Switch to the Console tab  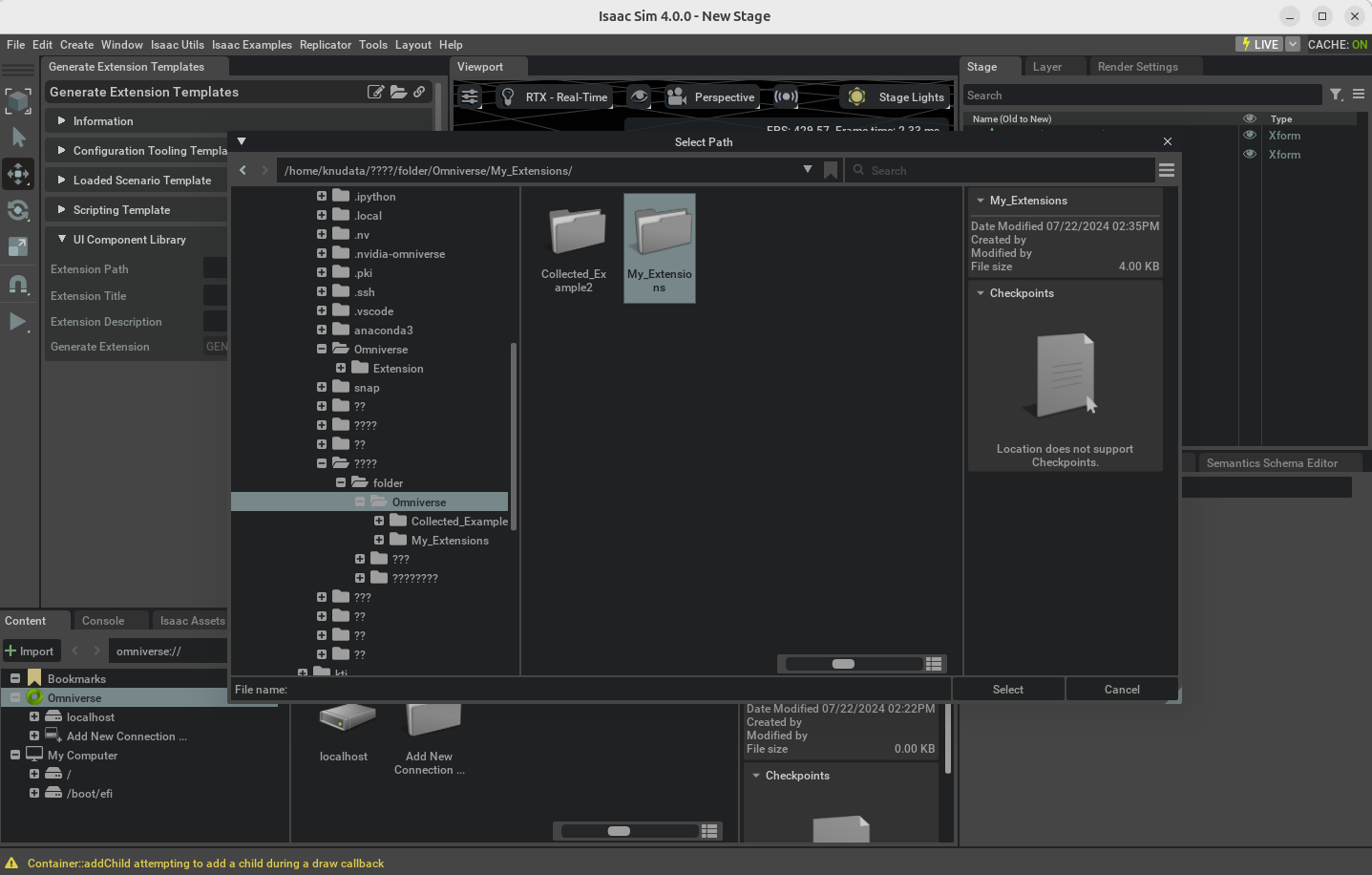[103, 621]
